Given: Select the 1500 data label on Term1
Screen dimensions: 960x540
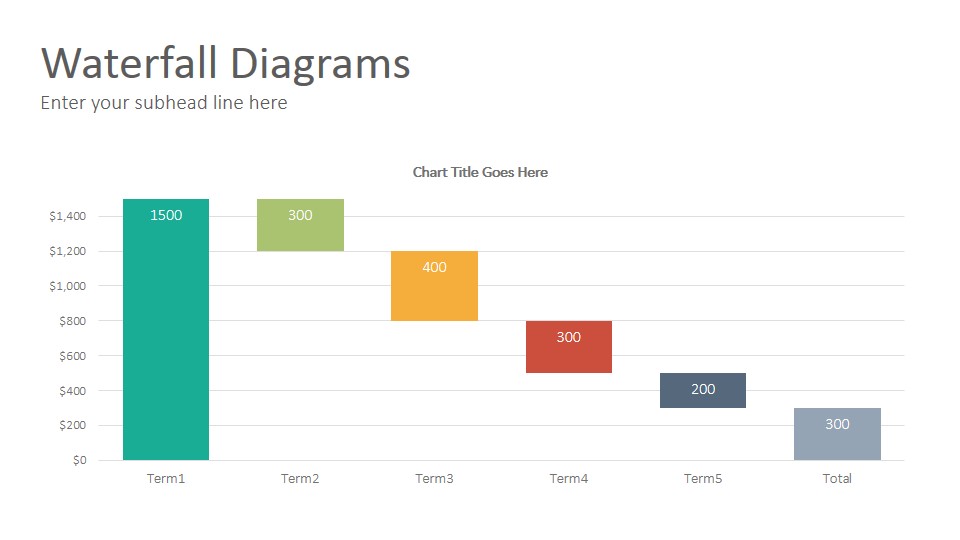Looking at the screenshot, I should coord(166,215).
